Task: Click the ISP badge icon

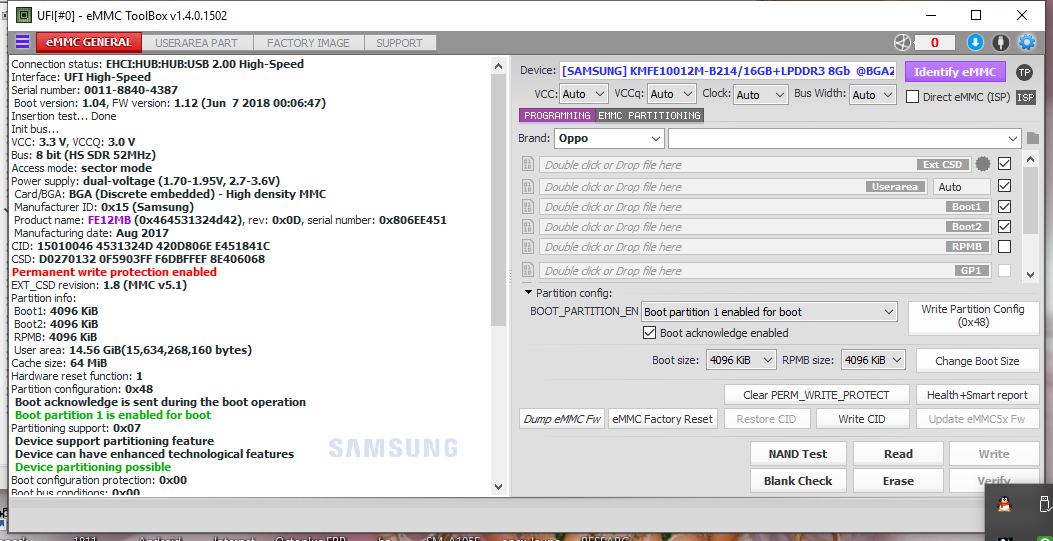Action: [1025, 97]
